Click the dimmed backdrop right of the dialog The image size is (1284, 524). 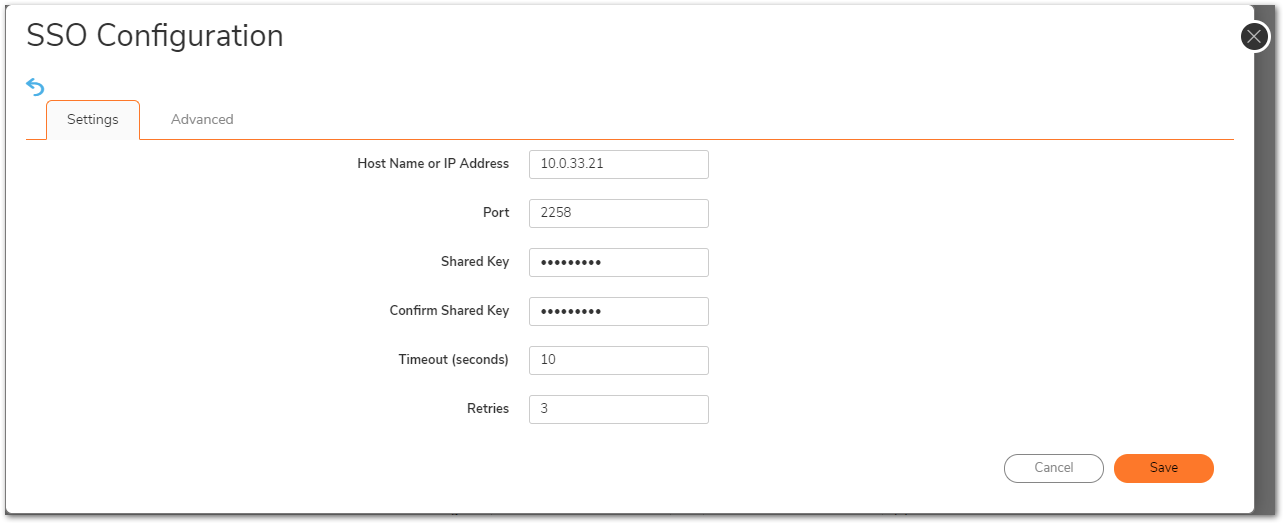pyautogui.click(x=1268, y=300)
